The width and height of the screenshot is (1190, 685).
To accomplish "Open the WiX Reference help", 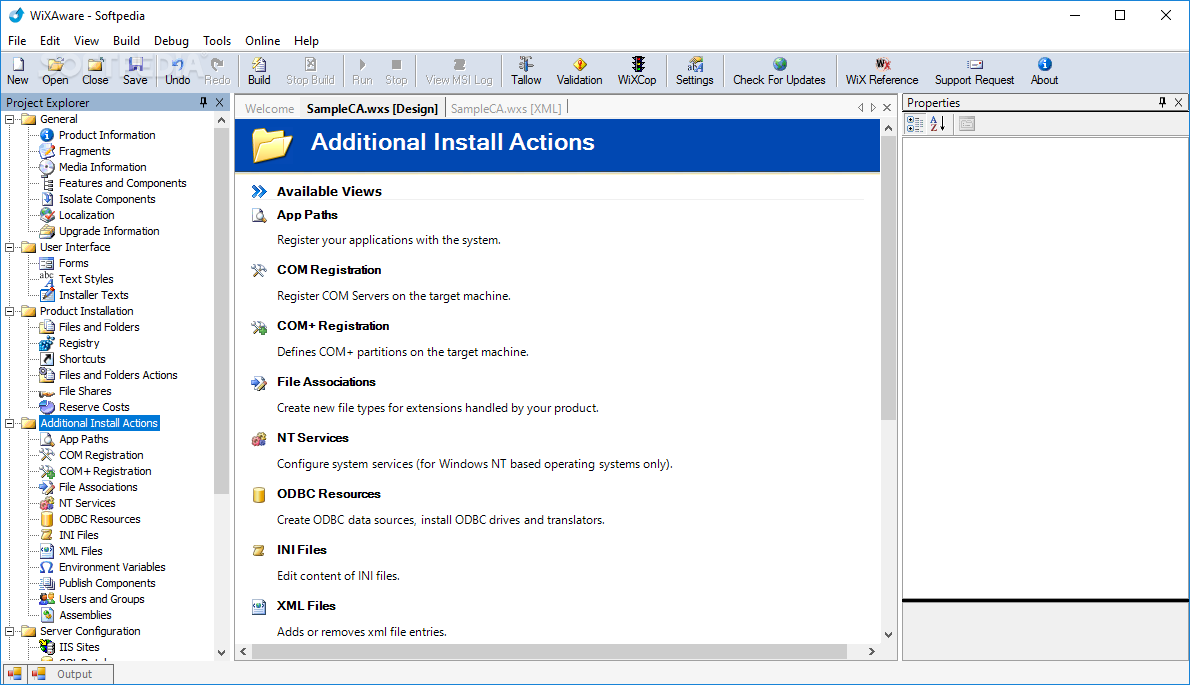I will (882, 71).
